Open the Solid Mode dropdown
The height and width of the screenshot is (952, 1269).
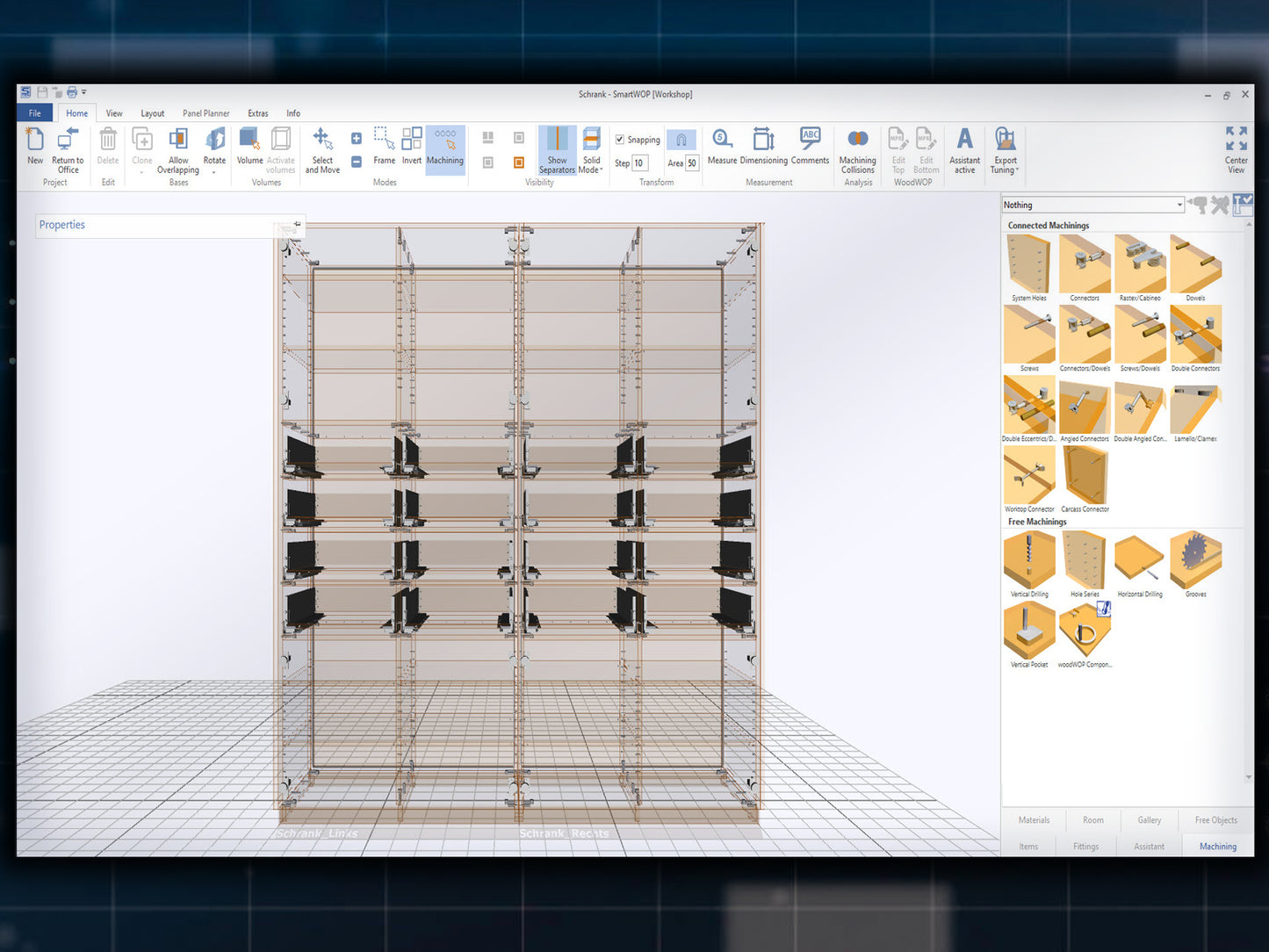click(x=592, y=150)
